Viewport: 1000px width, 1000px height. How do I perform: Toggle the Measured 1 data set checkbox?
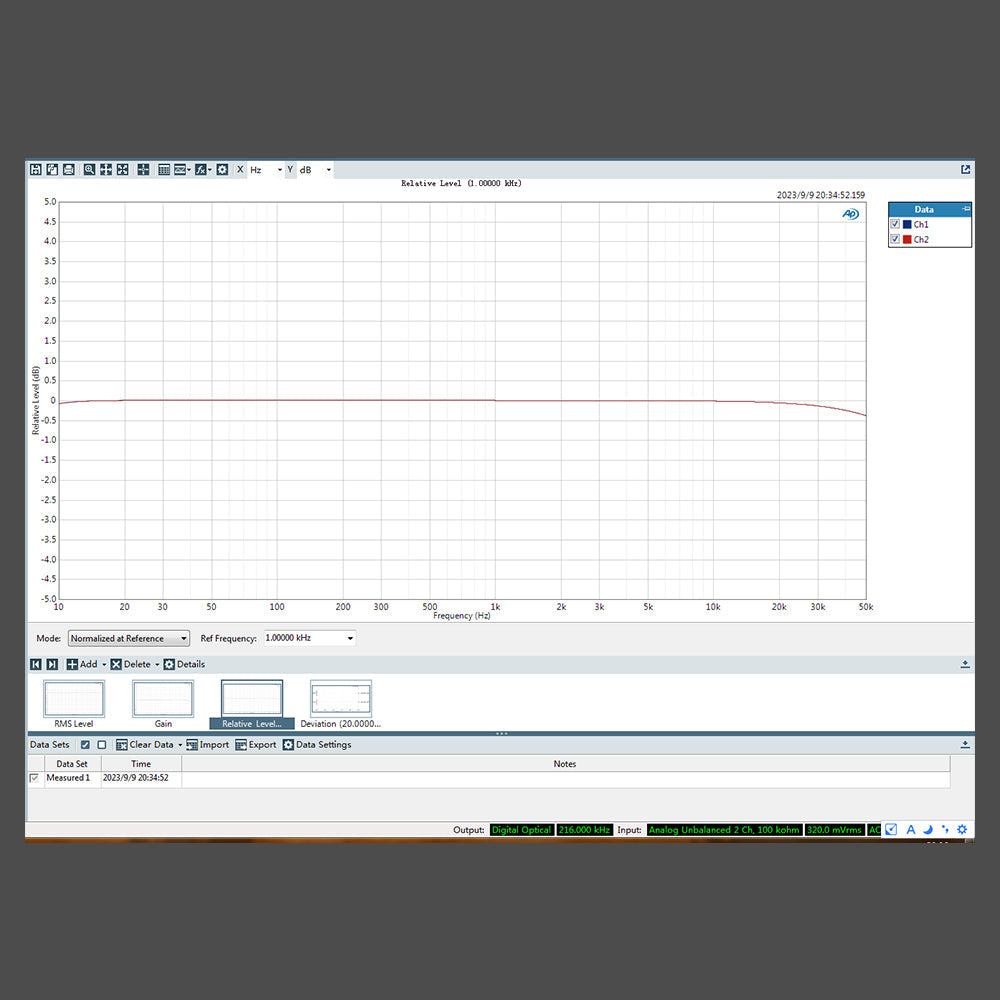[35, 778]
